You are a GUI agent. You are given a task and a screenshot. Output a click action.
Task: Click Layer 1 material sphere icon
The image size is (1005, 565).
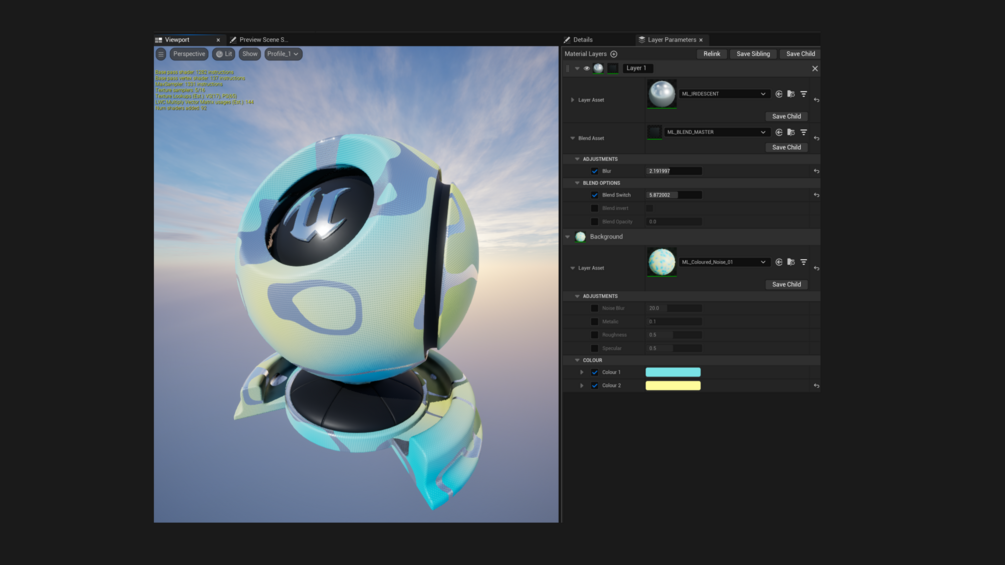(598, 68)
